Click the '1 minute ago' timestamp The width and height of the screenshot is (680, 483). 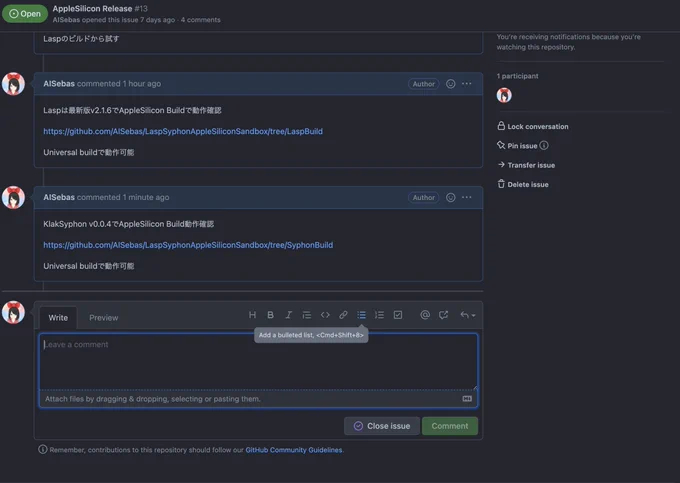tap(146, 197)
